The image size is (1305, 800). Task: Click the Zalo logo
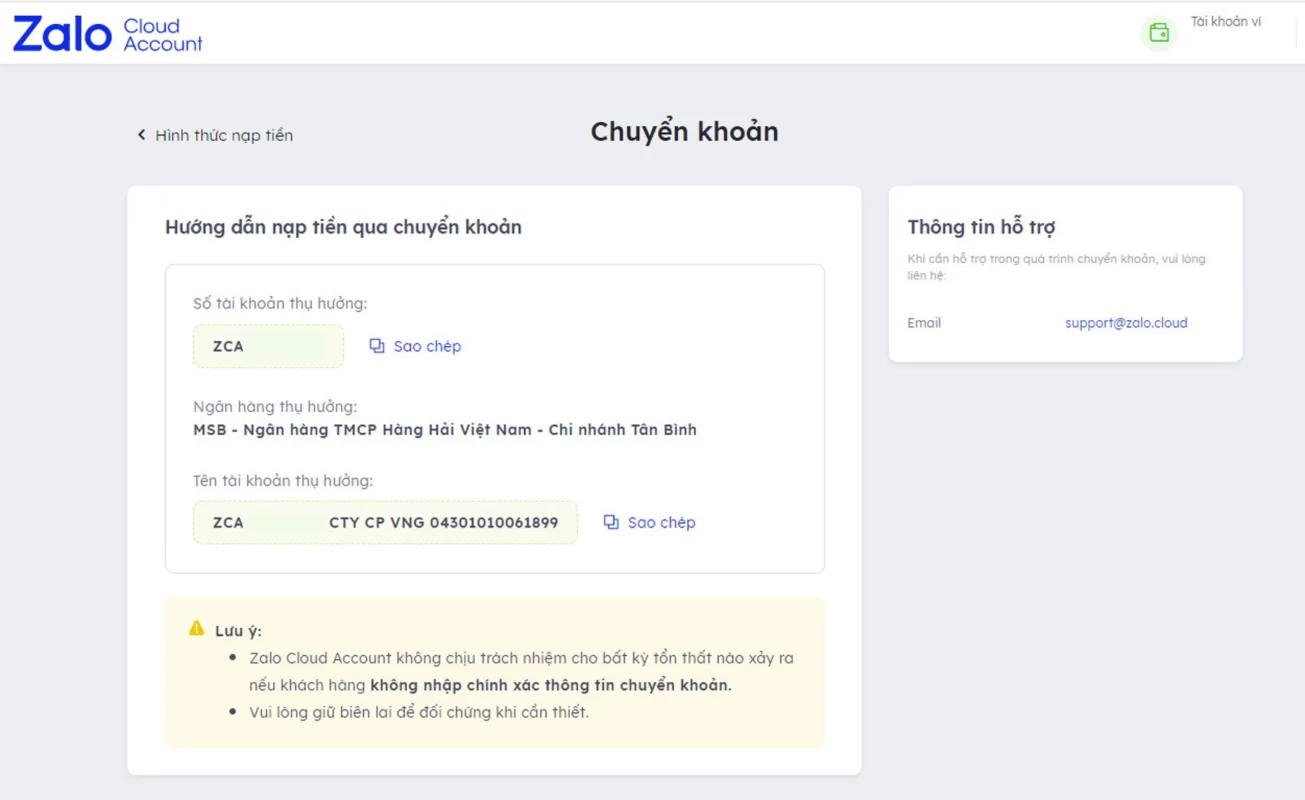coord(62,34)
